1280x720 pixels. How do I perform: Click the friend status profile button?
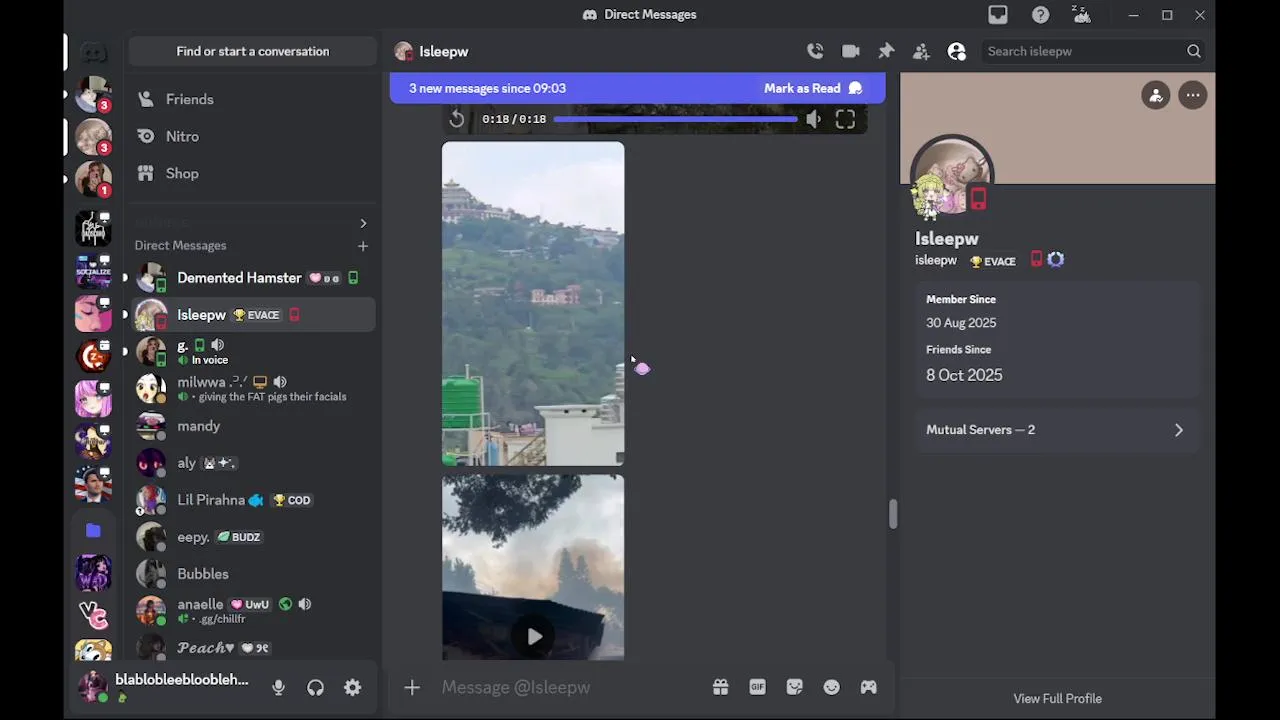1155,95
